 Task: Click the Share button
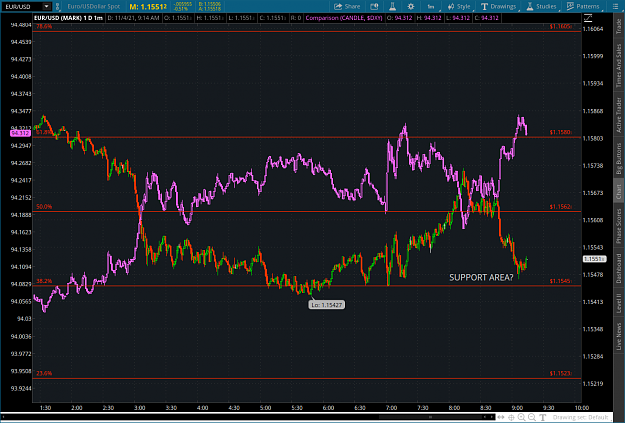[347, 6]
